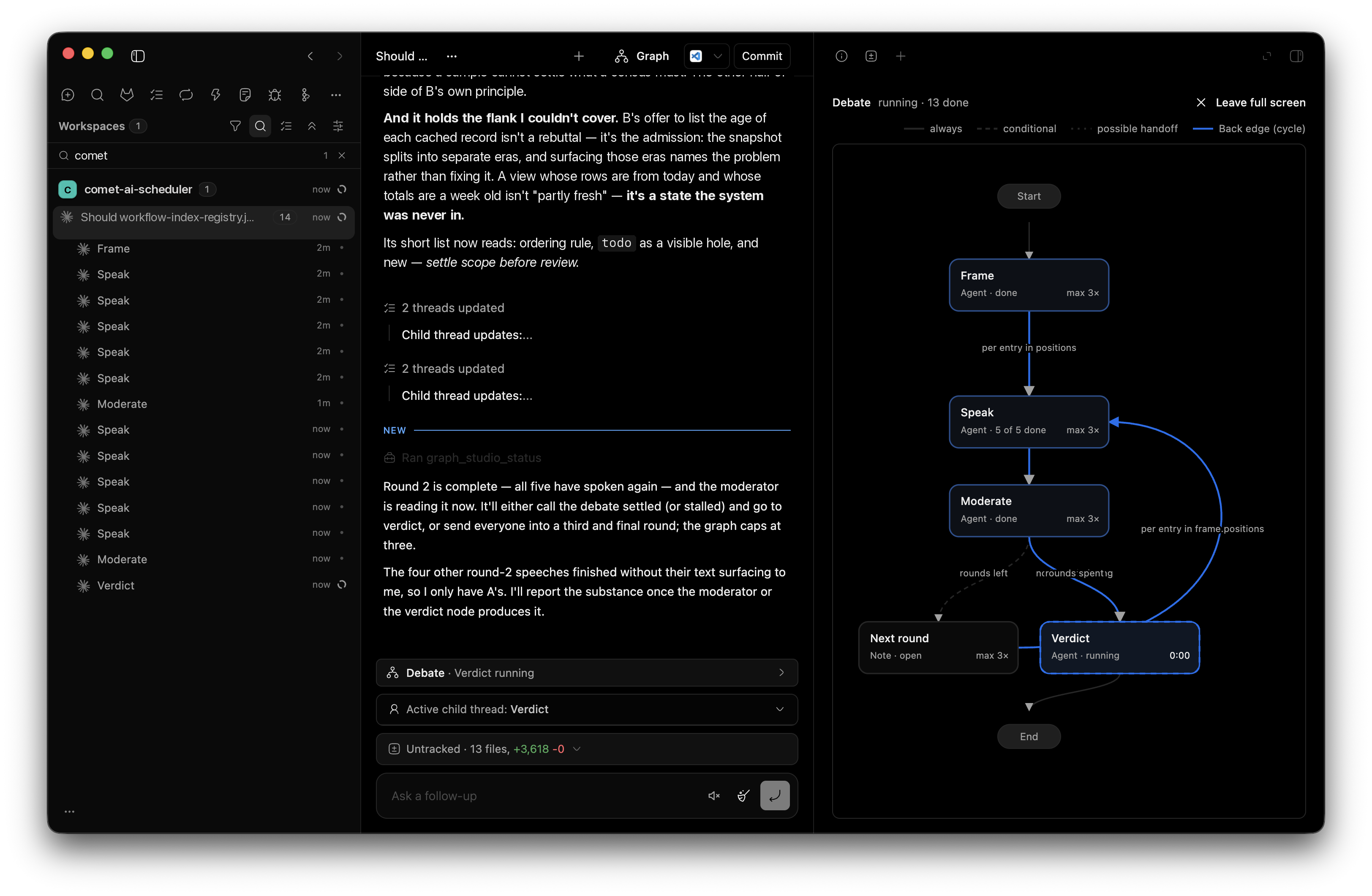Click the Workspaces header label

(x=92, y=125)
